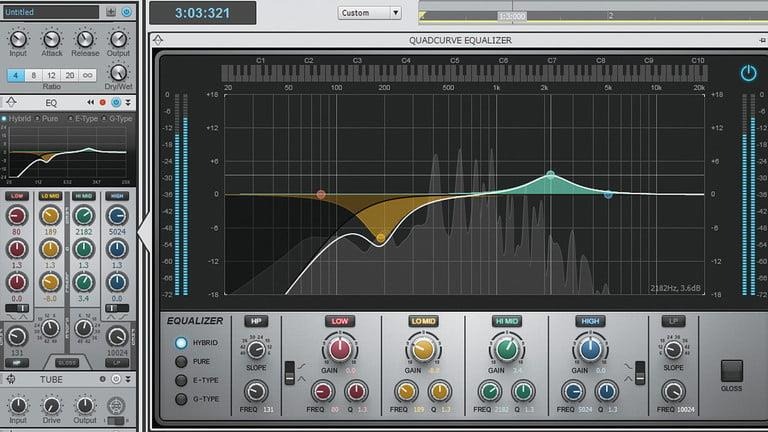This screenshot has height=432, width=768.
Task: Toggle the LOW band shelf/peak slide switch
Action: (x=289, y=373)
